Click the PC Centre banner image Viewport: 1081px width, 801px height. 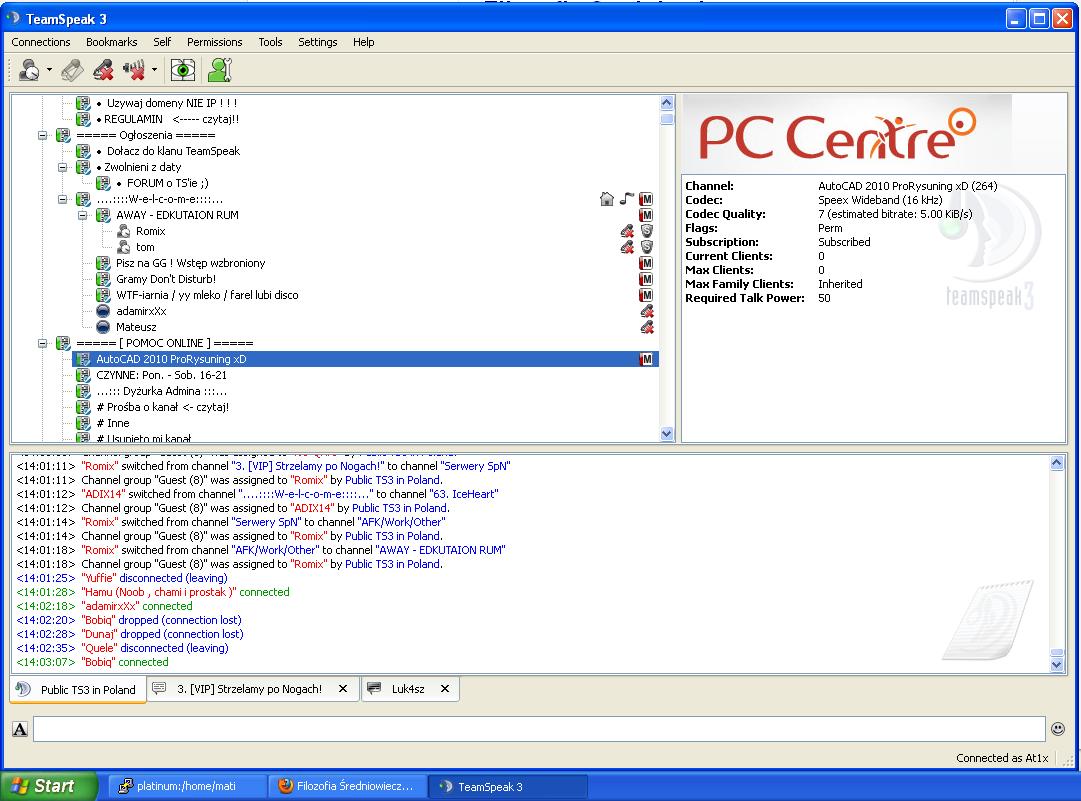coord(847,134)
